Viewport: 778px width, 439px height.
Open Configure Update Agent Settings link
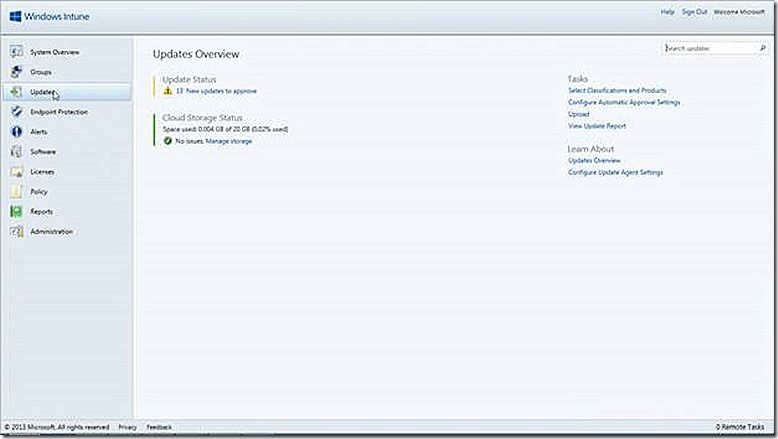[x=615, y=172]
